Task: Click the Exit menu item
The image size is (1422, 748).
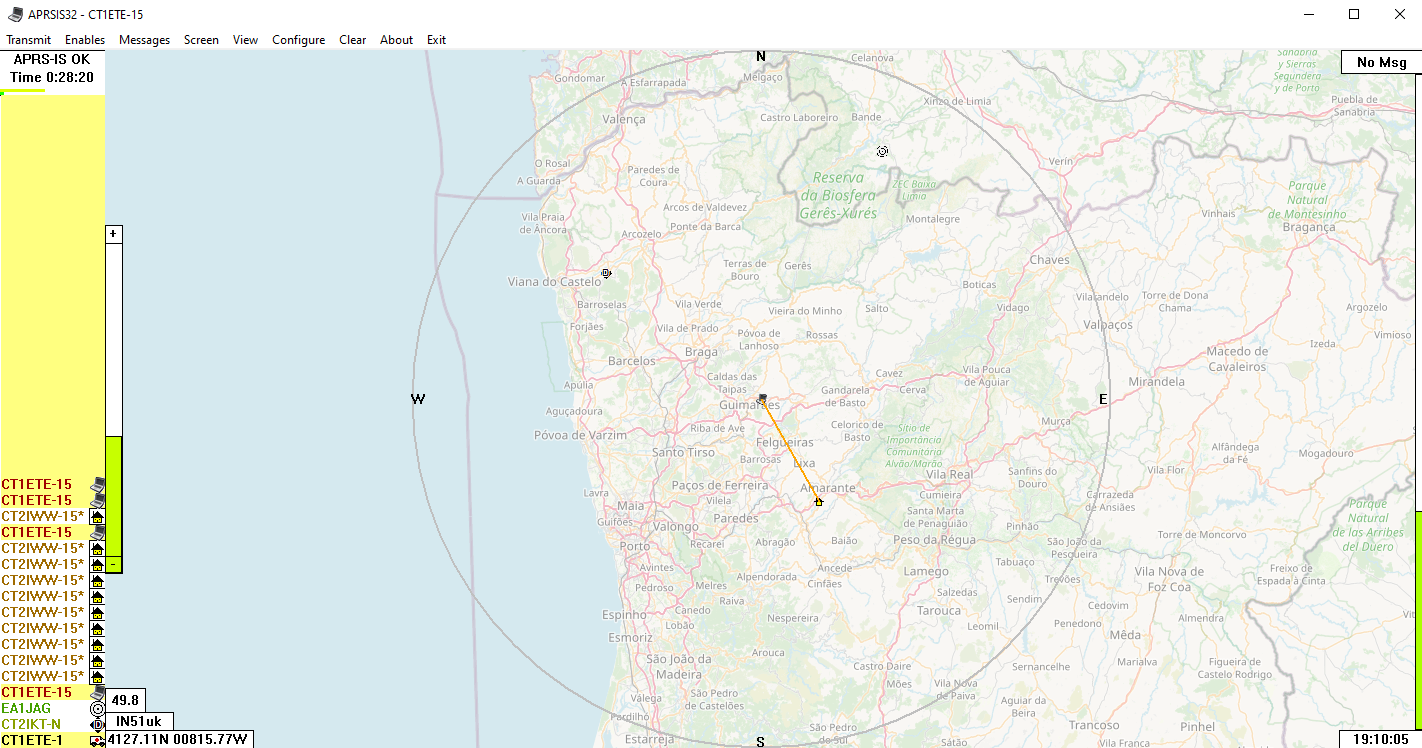Action: coord(436,40)
